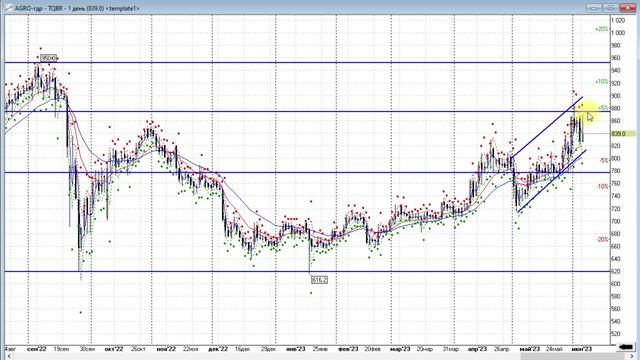Click the июн'23 date label

coord(582,349)
